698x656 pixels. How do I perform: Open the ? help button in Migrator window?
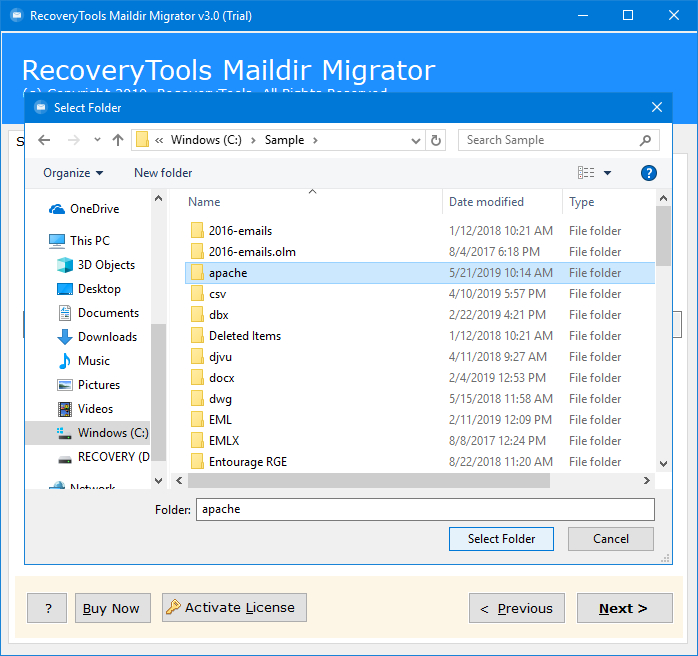(47, 608)
